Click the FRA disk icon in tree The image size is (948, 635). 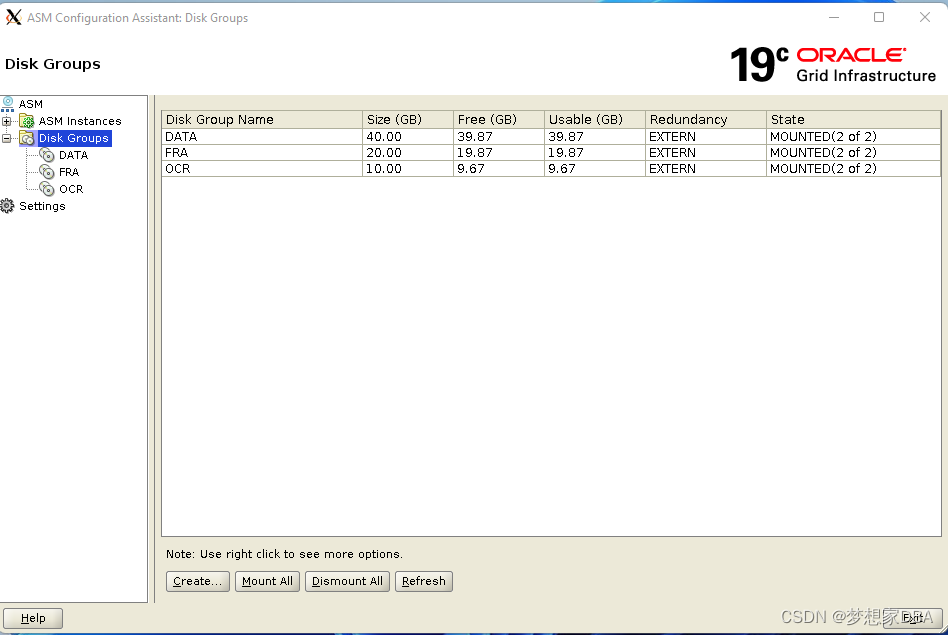pyautogui.click(x=47, y=172)
